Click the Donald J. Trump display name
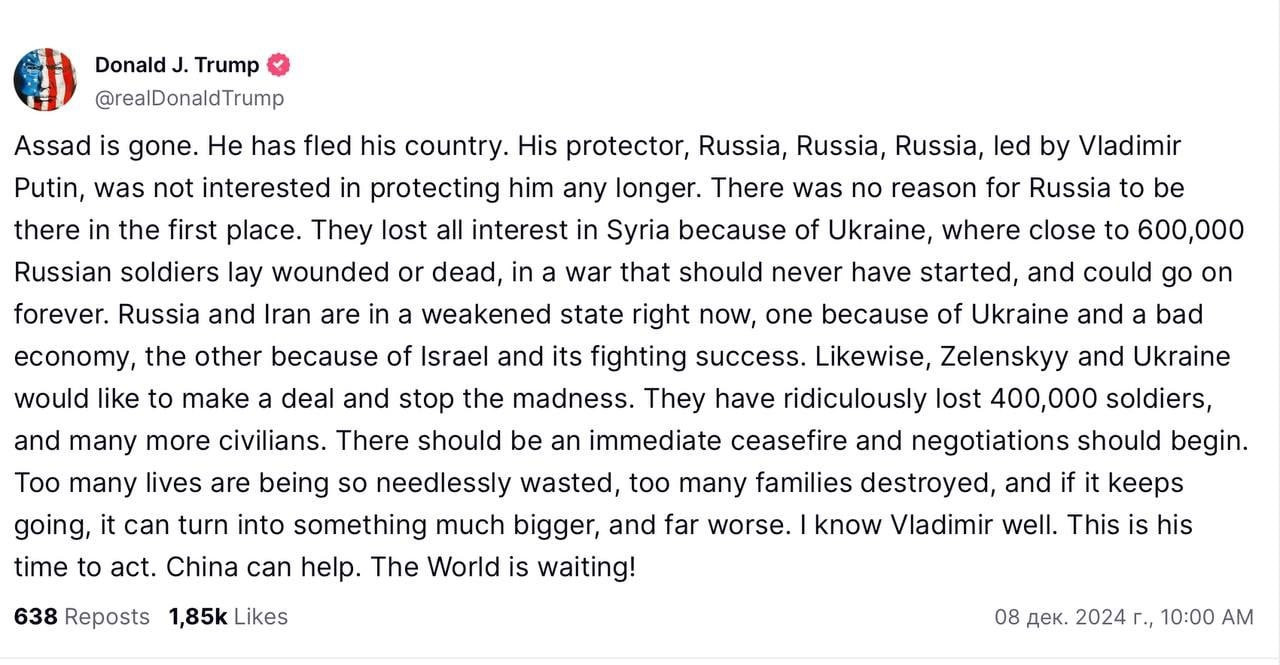Screen dimensions: 1280x665 click(x=177, y=66)
